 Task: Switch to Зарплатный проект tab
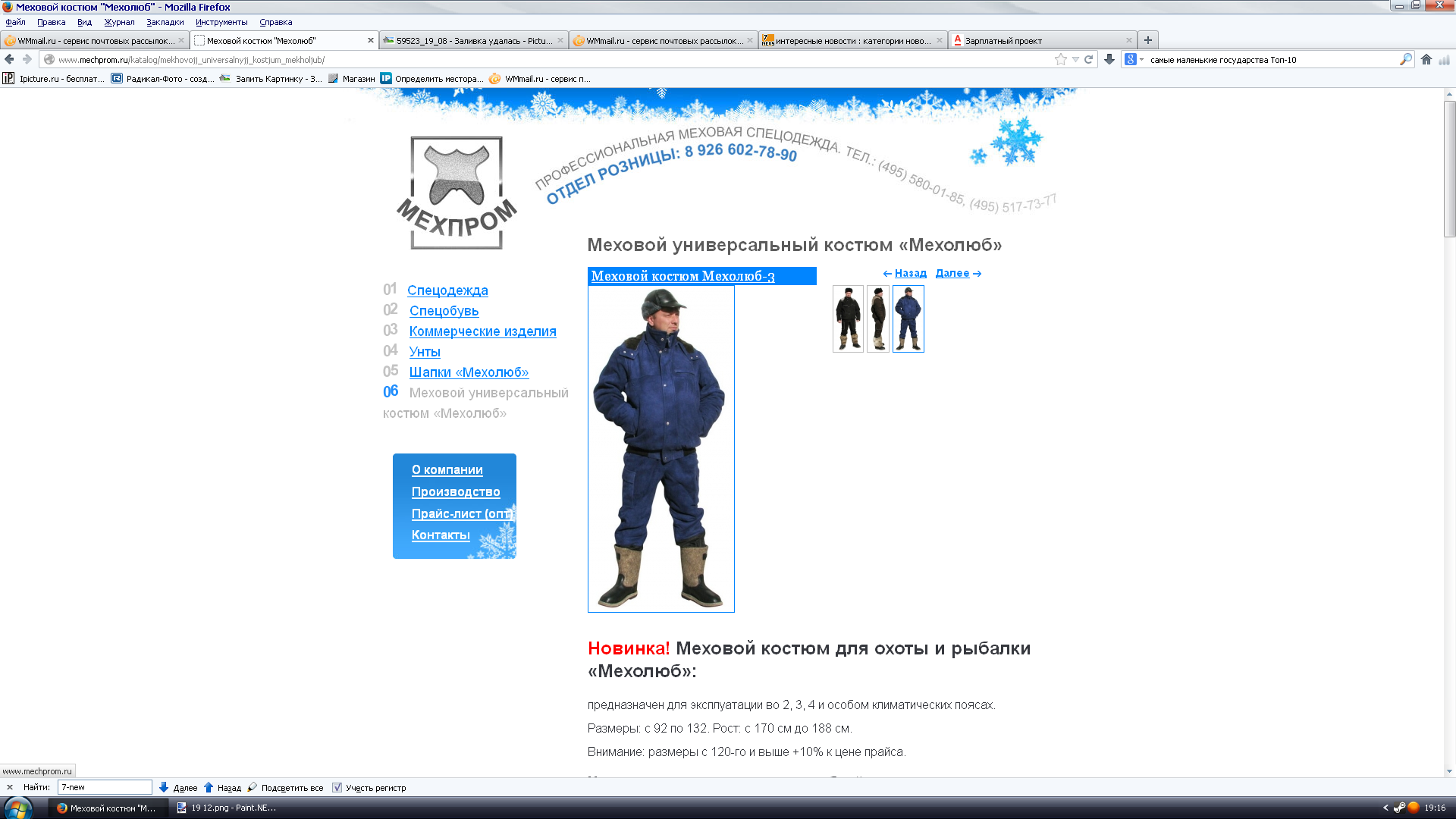pyautogui.click(x=1043, y=40)
